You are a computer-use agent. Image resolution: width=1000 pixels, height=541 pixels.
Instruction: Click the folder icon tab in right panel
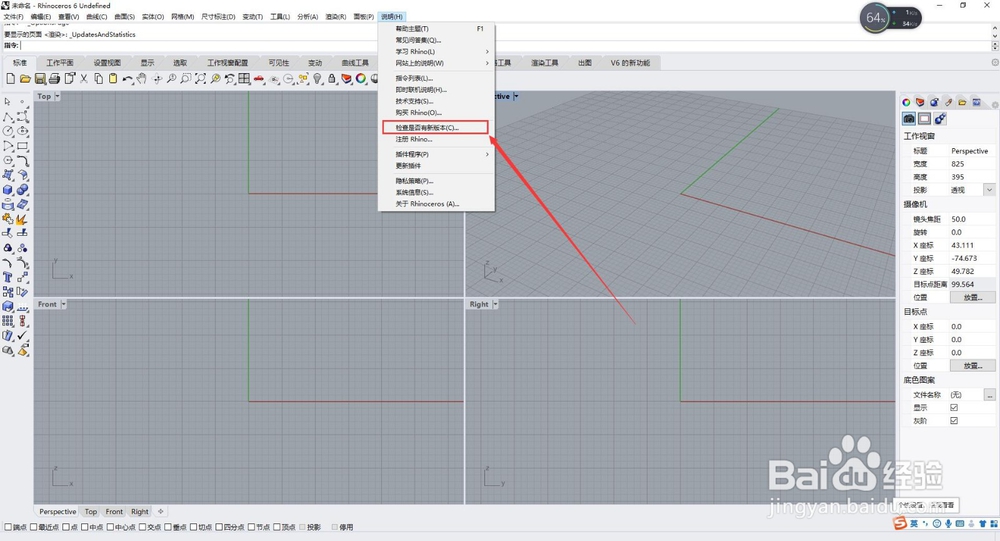[x=962, y=102]
